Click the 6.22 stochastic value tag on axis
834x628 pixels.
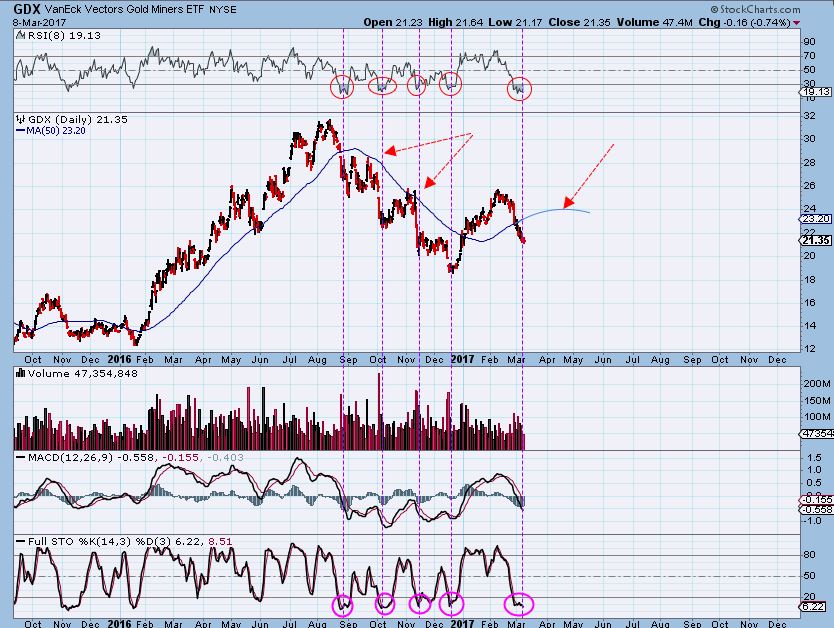tap(814, 607)
